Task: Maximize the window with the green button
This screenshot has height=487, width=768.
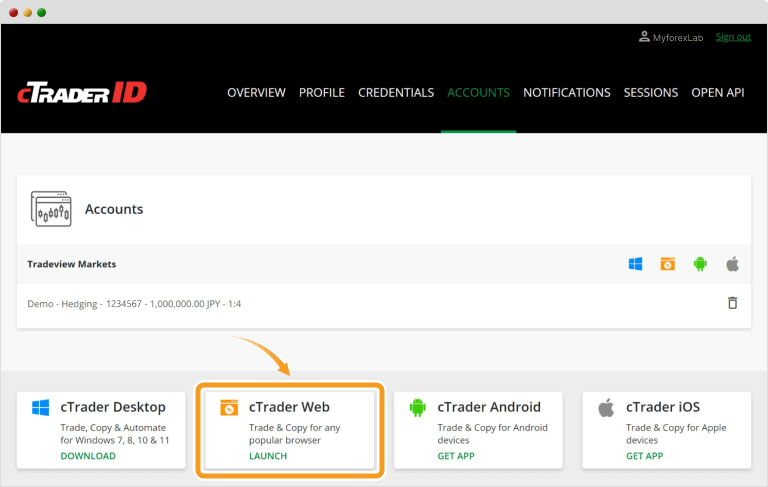Action: [42, 12]
